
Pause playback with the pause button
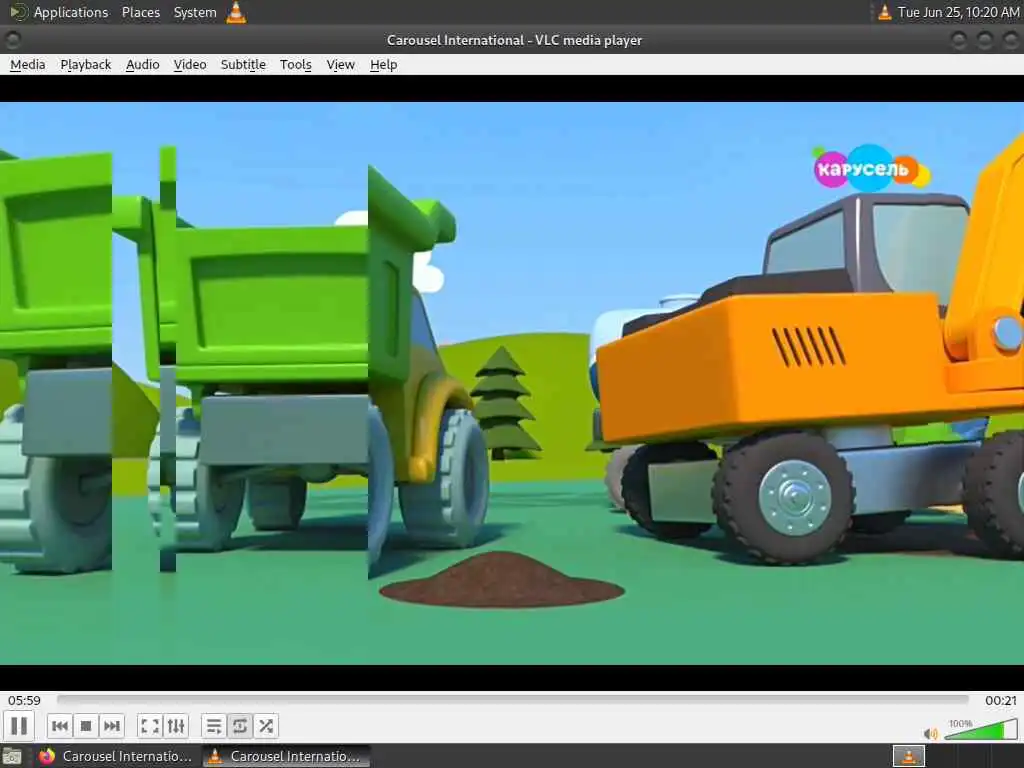19,726
